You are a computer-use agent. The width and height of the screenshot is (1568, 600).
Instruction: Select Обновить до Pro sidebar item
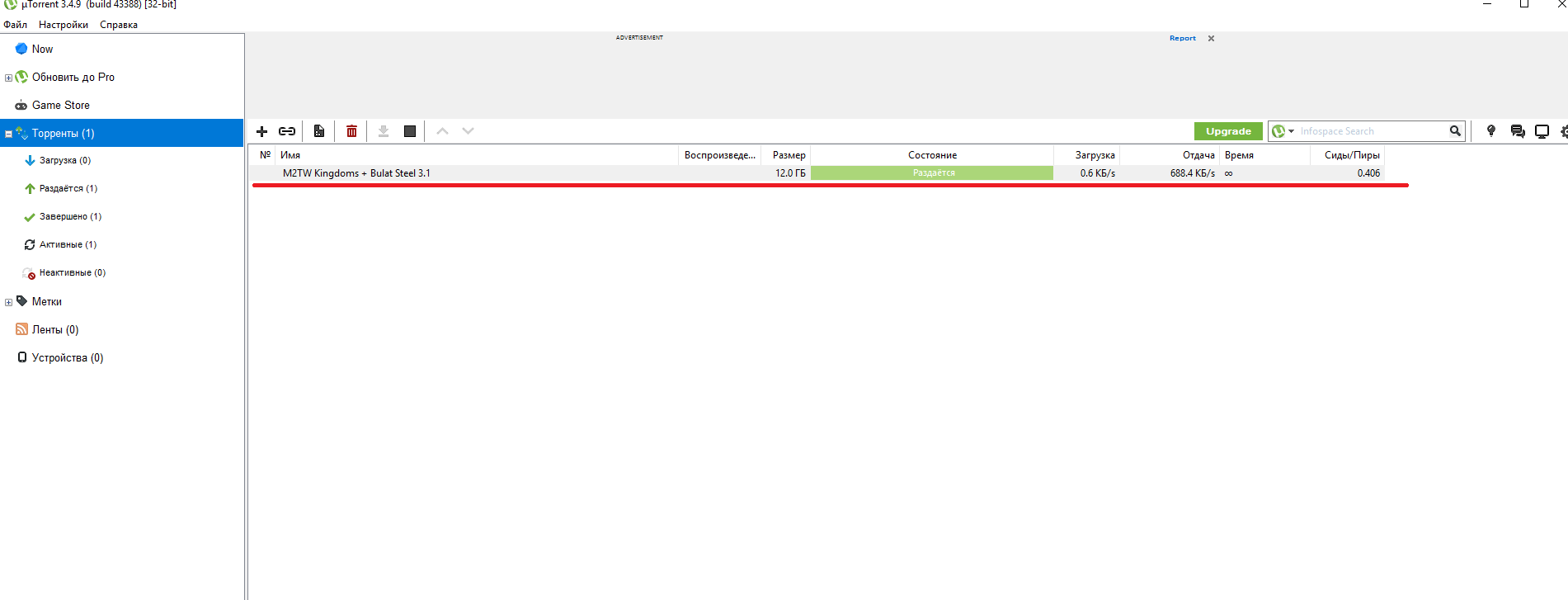(x=73, y=77)
